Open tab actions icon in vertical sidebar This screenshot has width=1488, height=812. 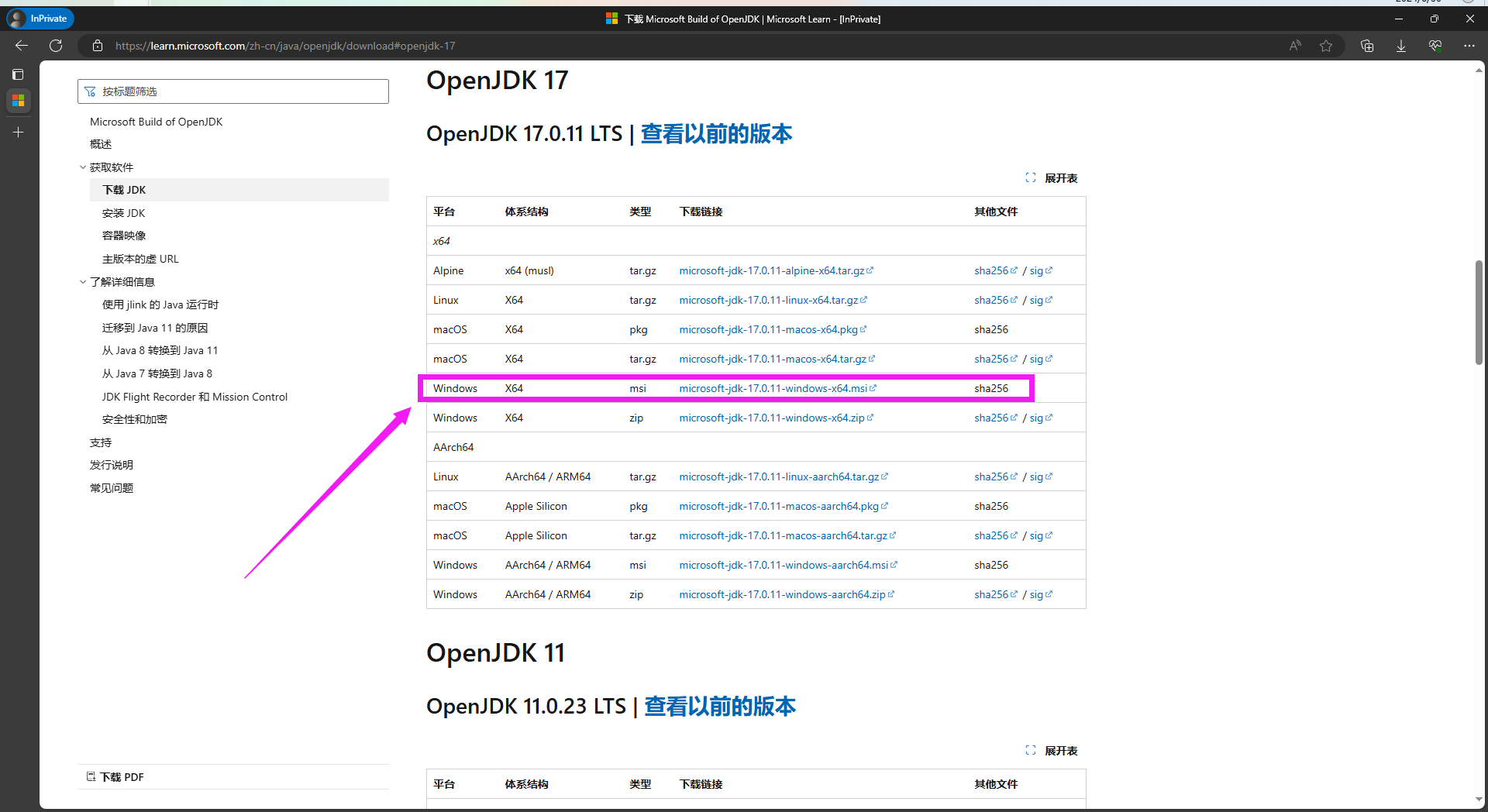[x=18, y=74]
